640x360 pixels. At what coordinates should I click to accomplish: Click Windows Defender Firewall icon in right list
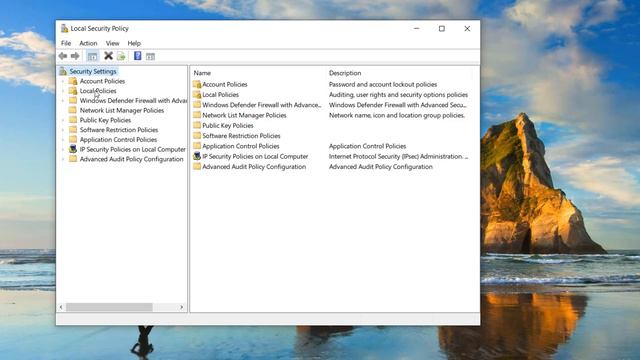point(197,105)
